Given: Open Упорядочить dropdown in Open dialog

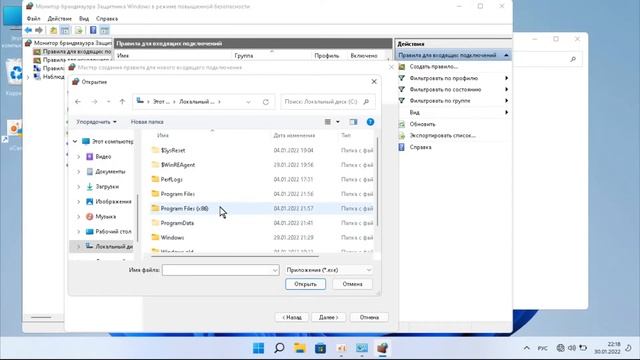Looking at the screenshot, I should coord(96,122).
